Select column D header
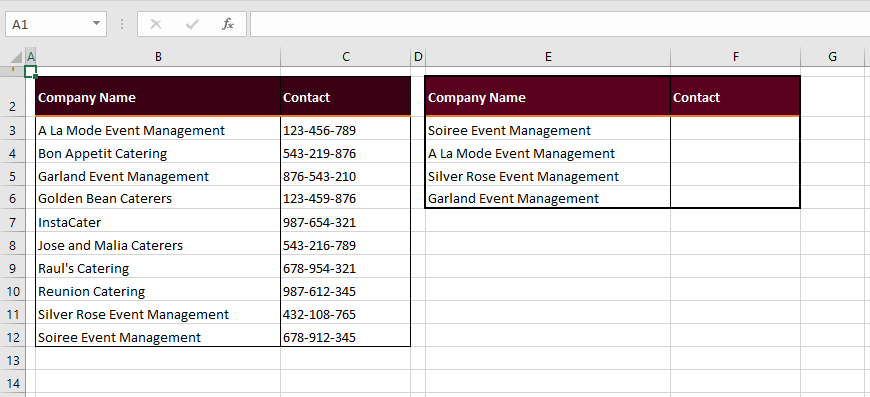 418,57
